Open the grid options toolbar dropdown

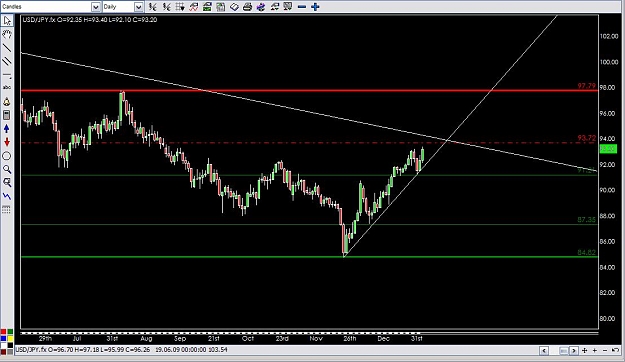pos(180,7)
